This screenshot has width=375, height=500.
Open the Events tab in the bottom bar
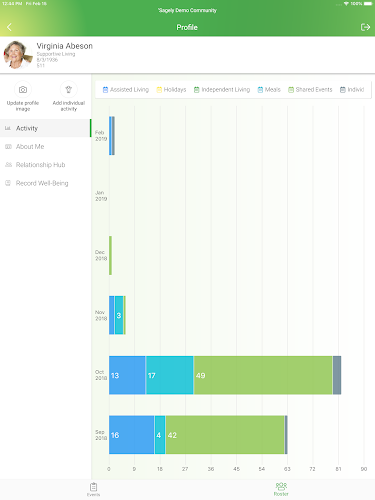coord(94,489)
